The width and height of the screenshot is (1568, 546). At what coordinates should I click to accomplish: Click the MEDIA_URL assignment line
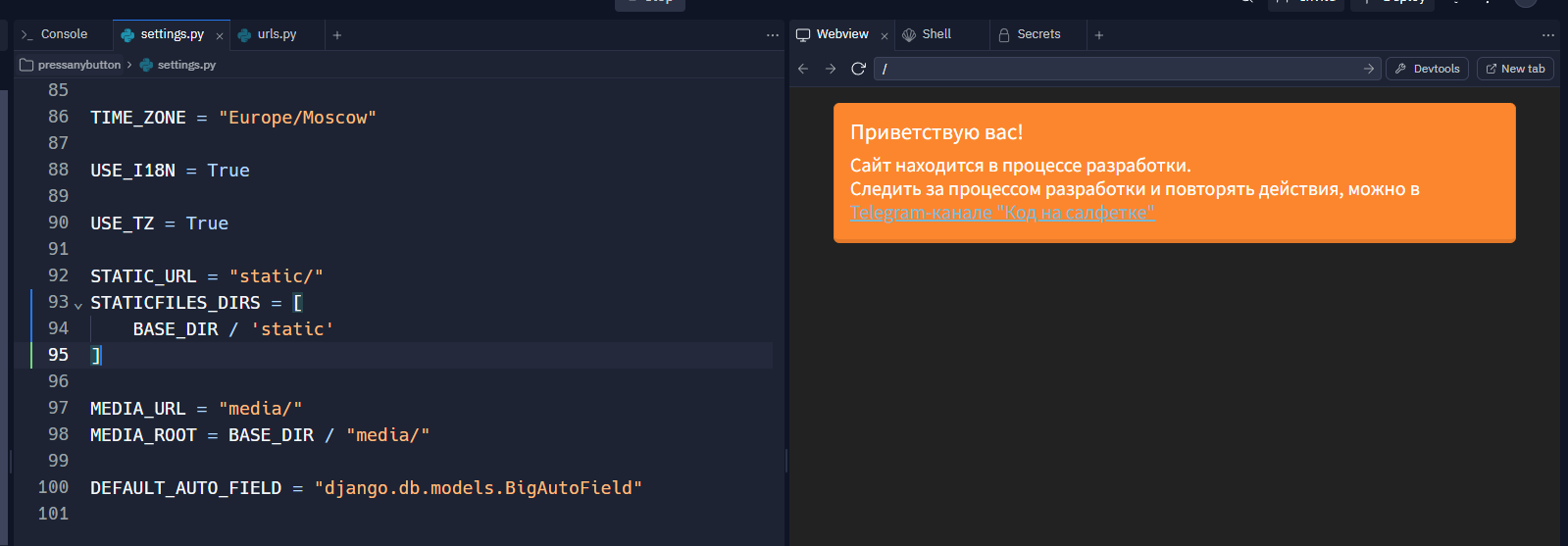click(196, 409)
